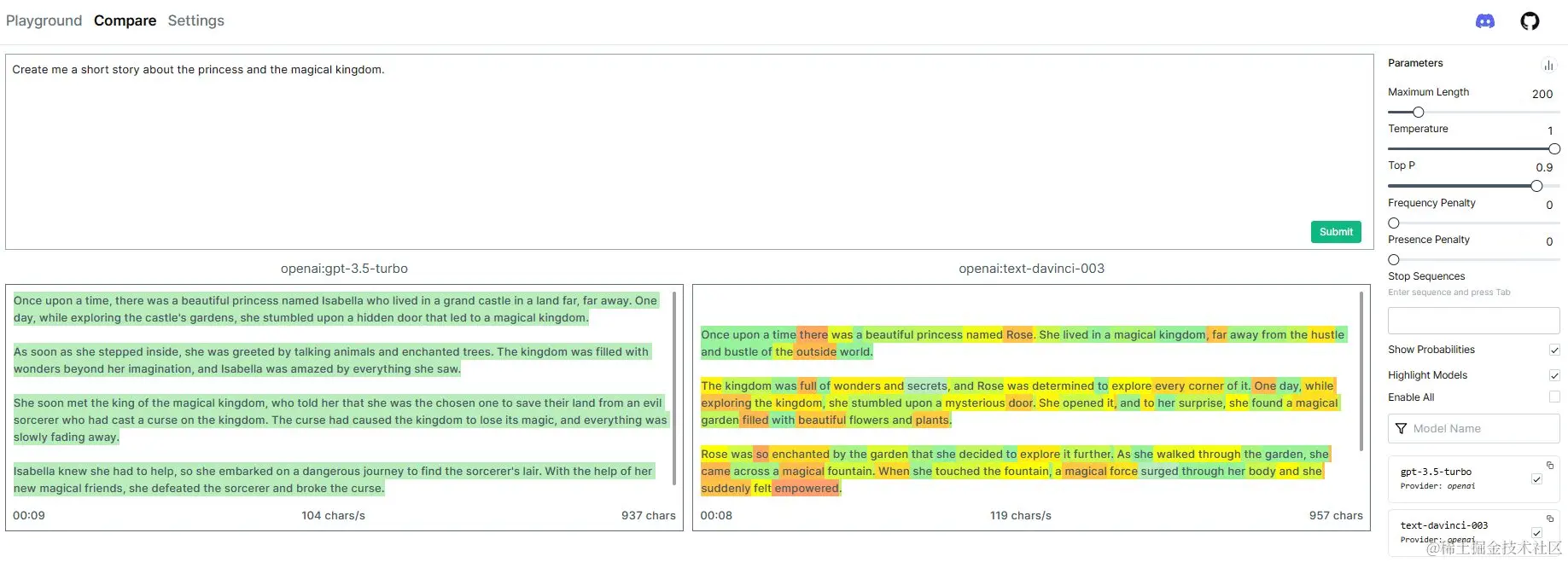Click the openai:gpt-3.5-turbo column heading
The image size is (1568, 562).
pos(344,269)
